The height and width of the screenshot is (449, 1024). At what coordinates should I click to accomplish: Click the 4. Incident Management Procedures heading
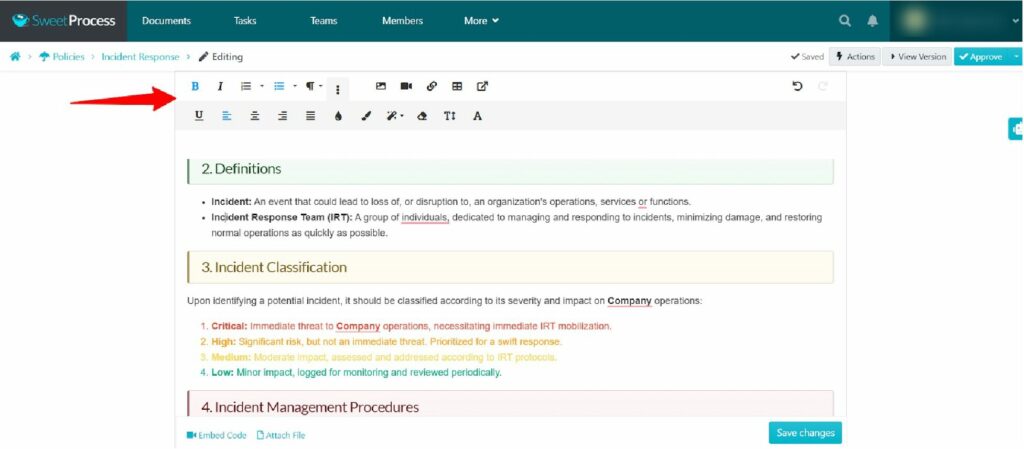point(310,407)
